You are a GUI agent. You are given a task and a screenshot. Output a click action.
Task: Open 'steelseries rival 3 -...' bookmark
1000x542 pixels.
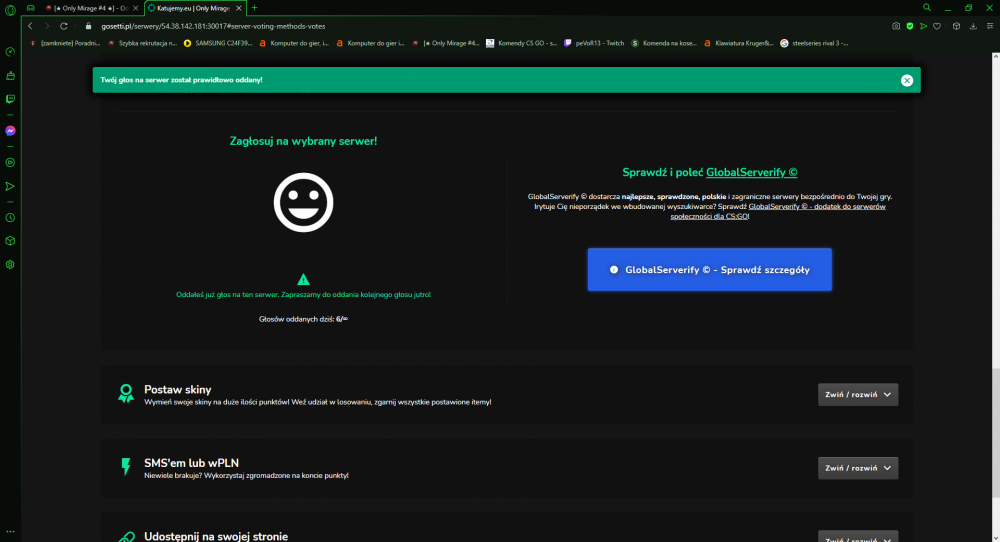click(815, 43)
